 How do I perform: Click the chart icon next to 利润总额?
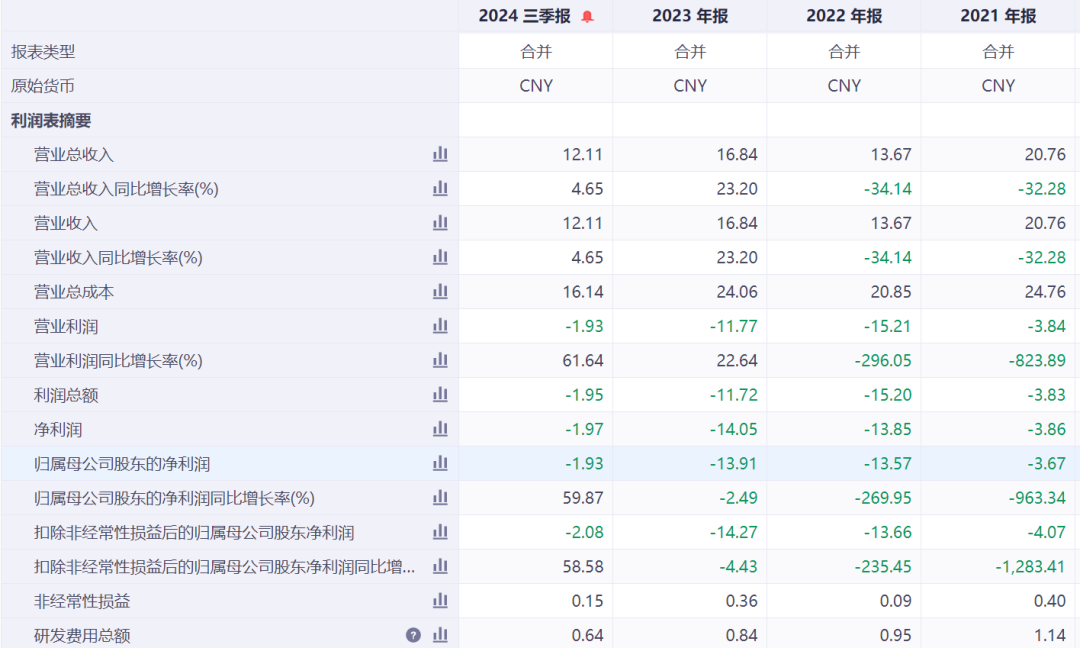pyautogui.click(x=440, y=395)
